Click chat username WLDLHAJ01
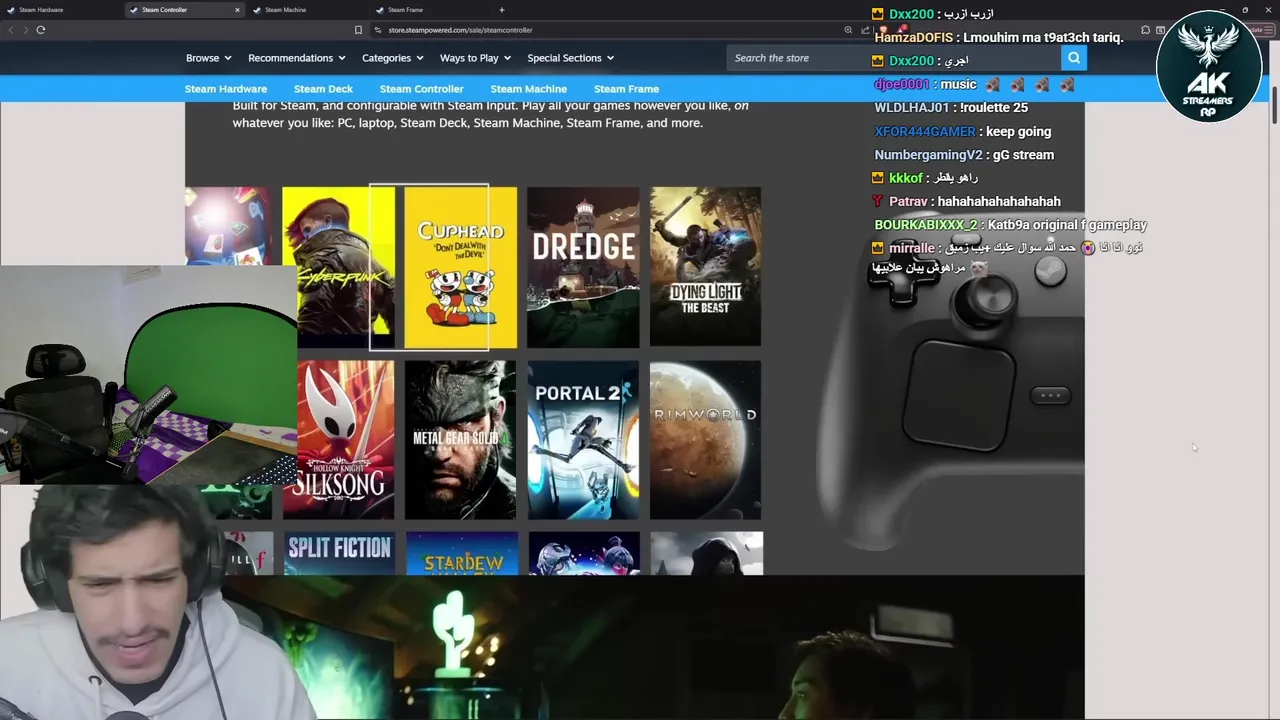 [x=912, y=107]
